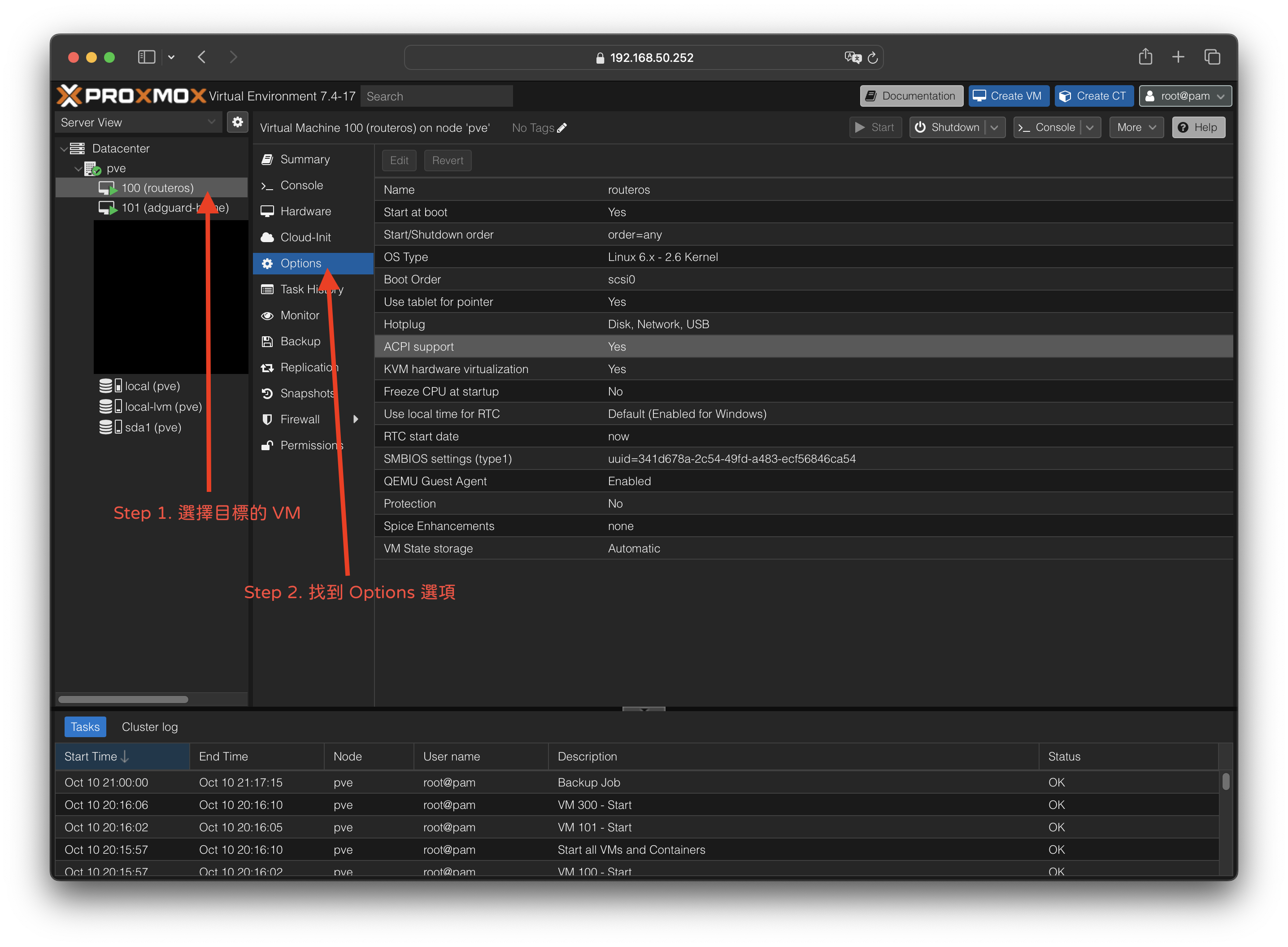
Task: Select the local-lvm (pve) storage
Action: (x=163, y=406)
